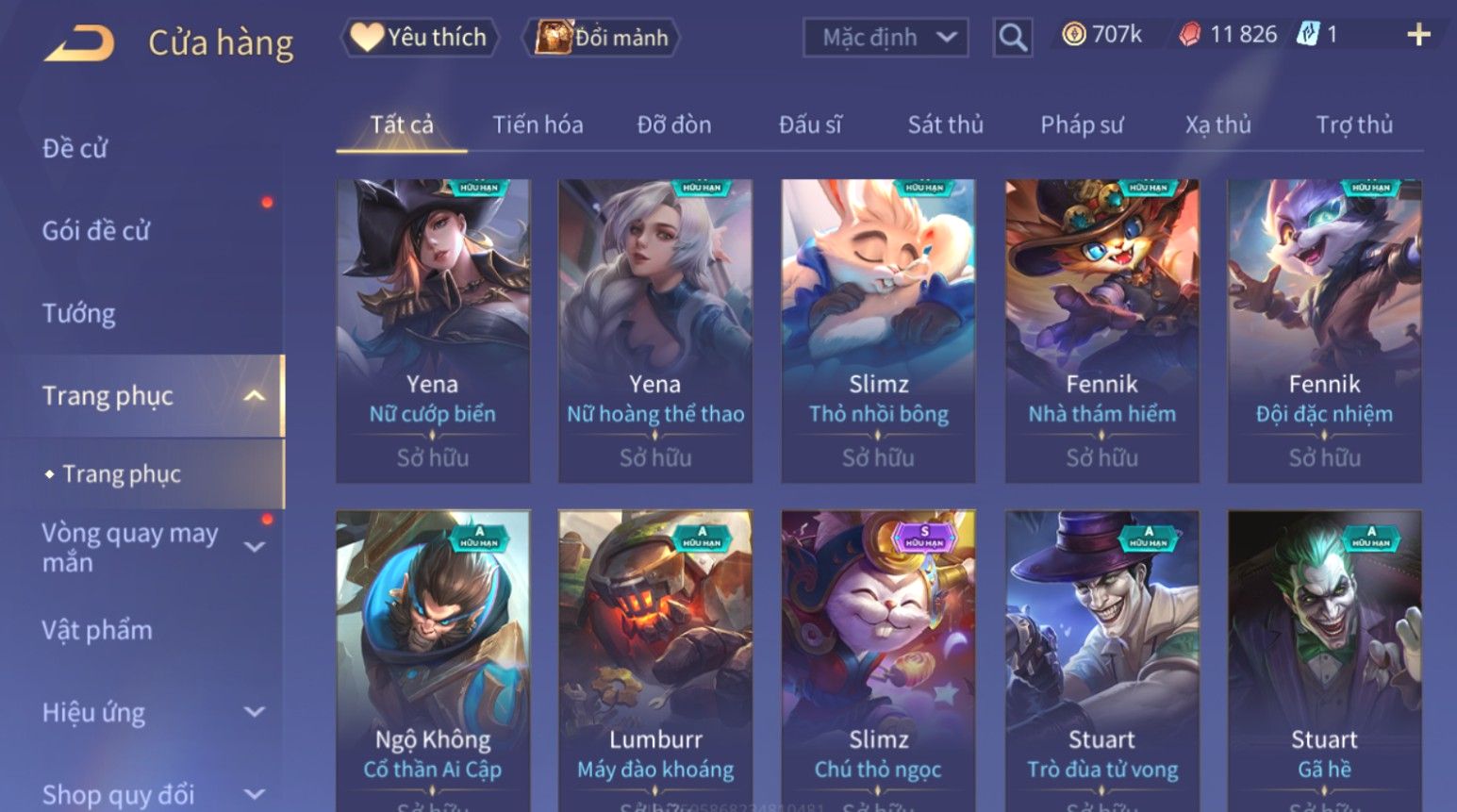
Task: Open Slimz Thỏ nhồi bông skin card
Action: [x=878, y=331]
